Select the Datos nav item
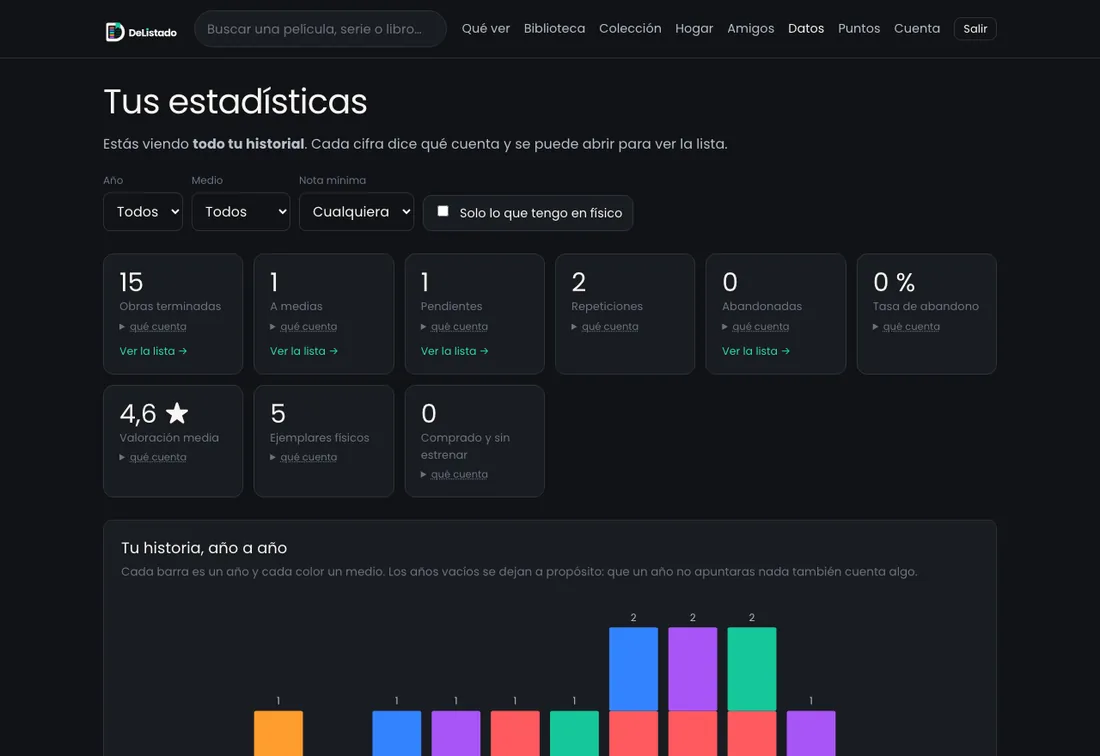Viewport: 1100px width, 756px height. click(x=806, y=29)
